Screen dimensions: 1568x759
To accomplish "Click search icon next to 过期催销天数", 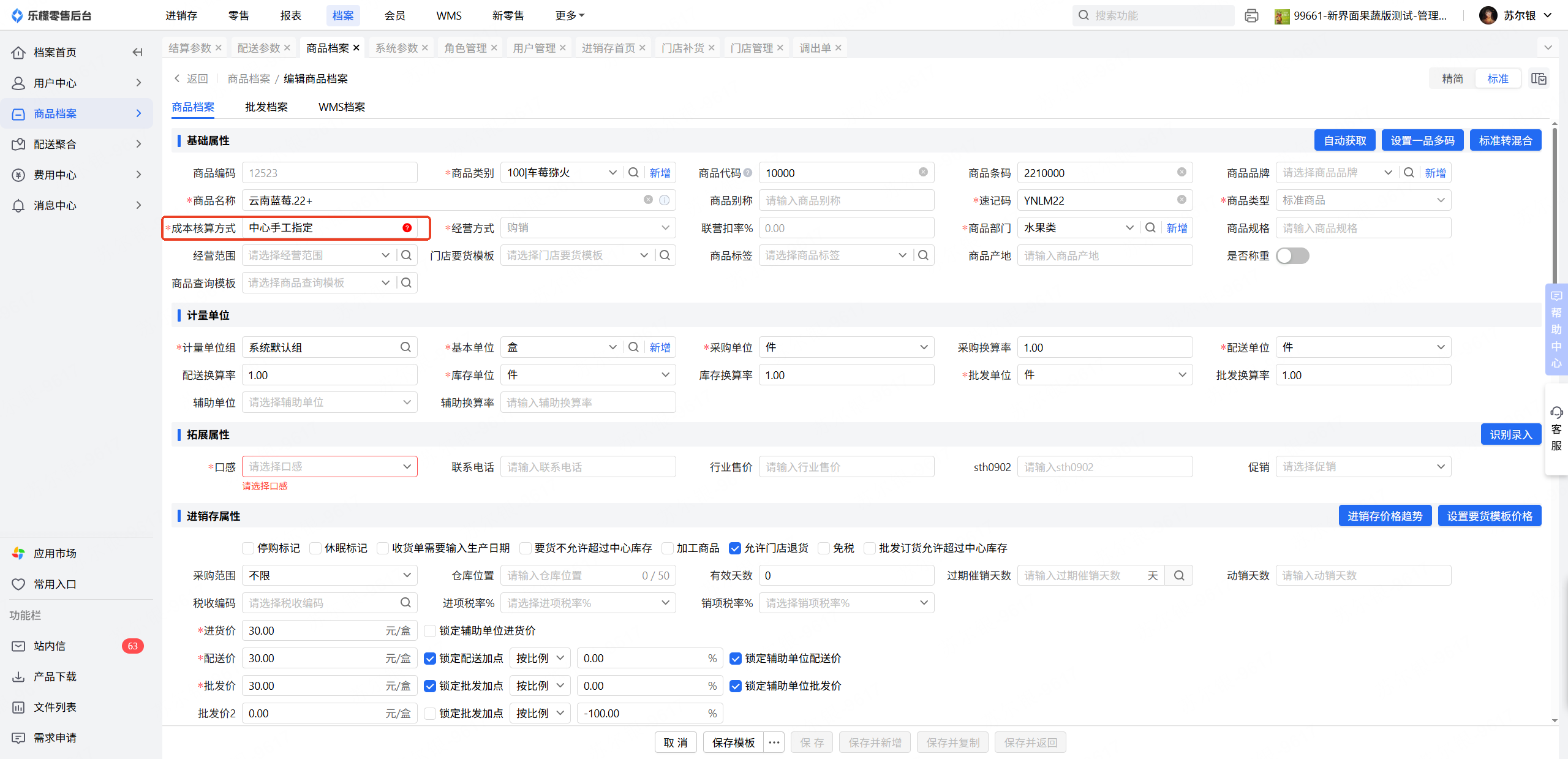I will (x=1179, y=575).
